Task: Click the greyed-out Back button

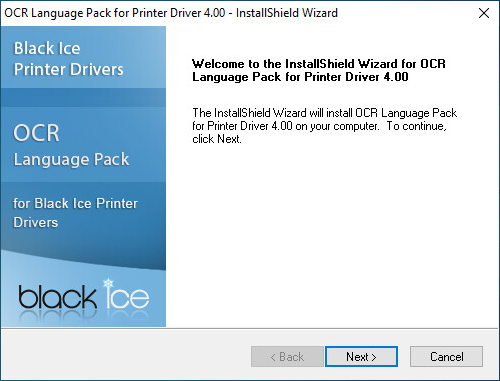Action: pyautogui.click(x=287, y=357)
